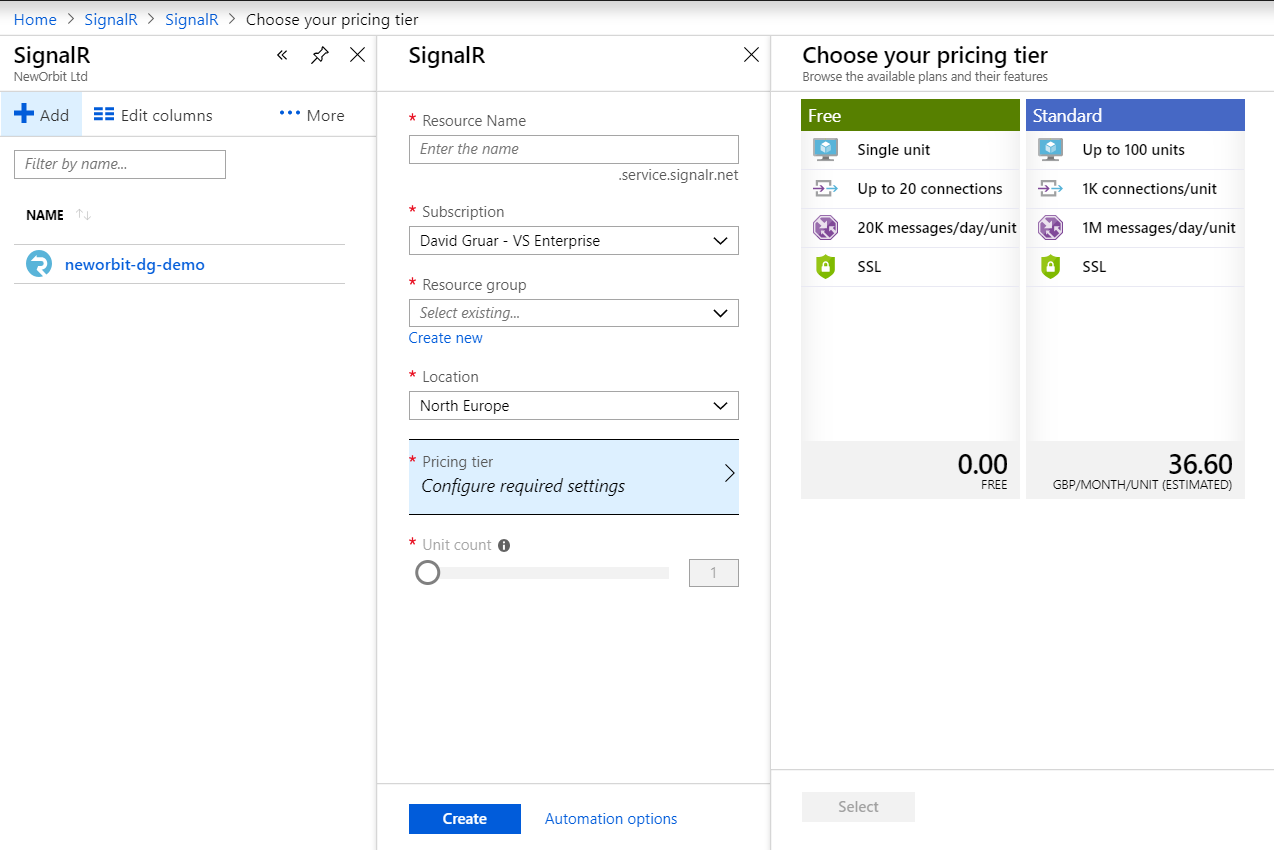Click the disabled Select button
This screenshot has width=1274, height=850.
coord(858,807)
